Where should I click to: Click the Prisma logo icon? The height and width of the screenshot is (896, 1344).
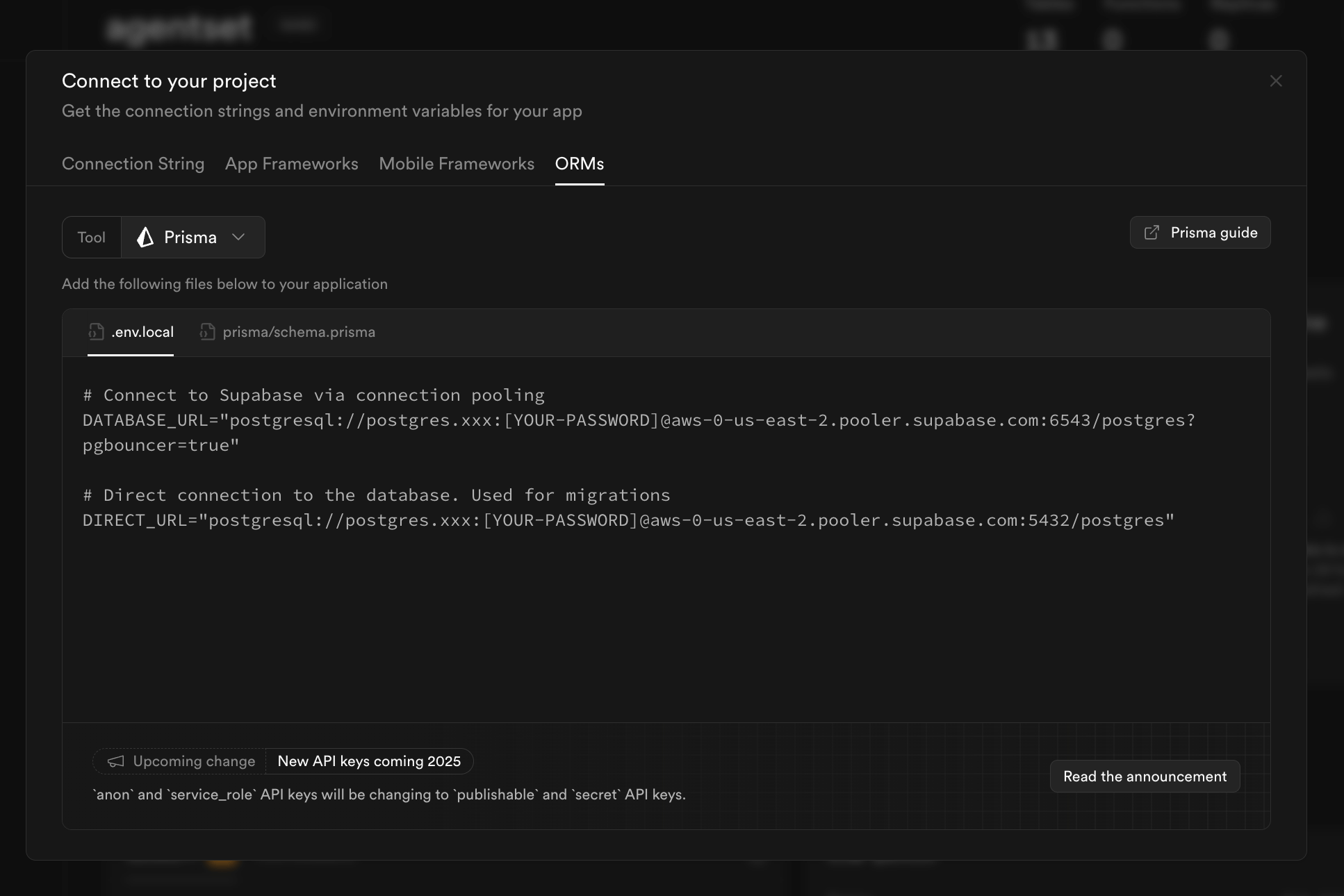(145, 238)
